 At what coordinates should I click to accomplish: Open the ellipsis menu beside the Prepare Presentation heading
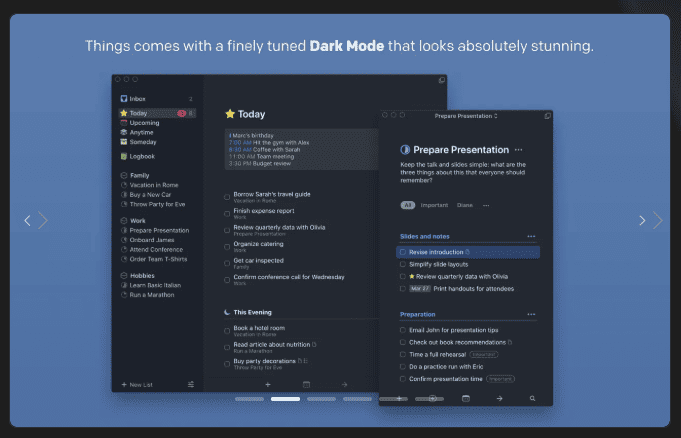(519, 150)
